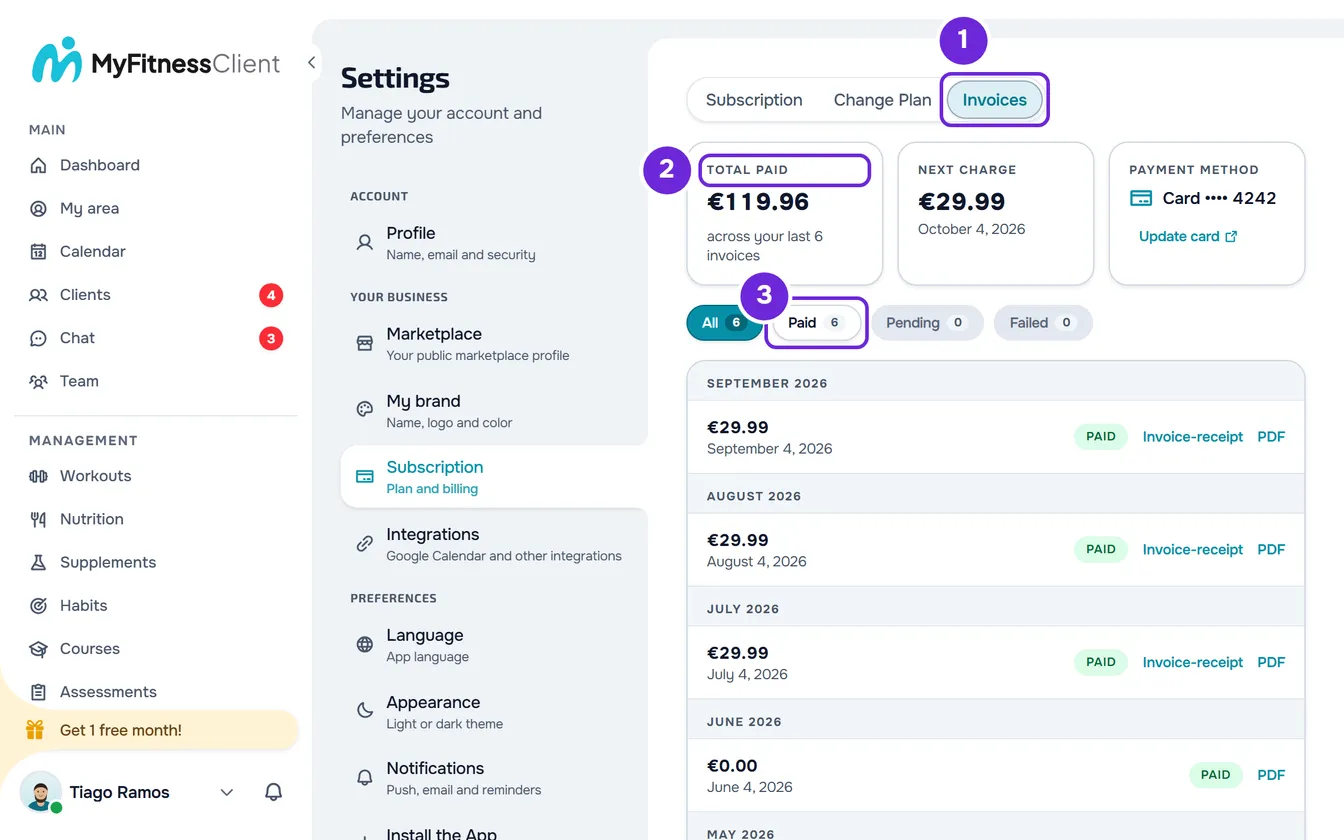Select the Clients people icon

tap(38, 295)
